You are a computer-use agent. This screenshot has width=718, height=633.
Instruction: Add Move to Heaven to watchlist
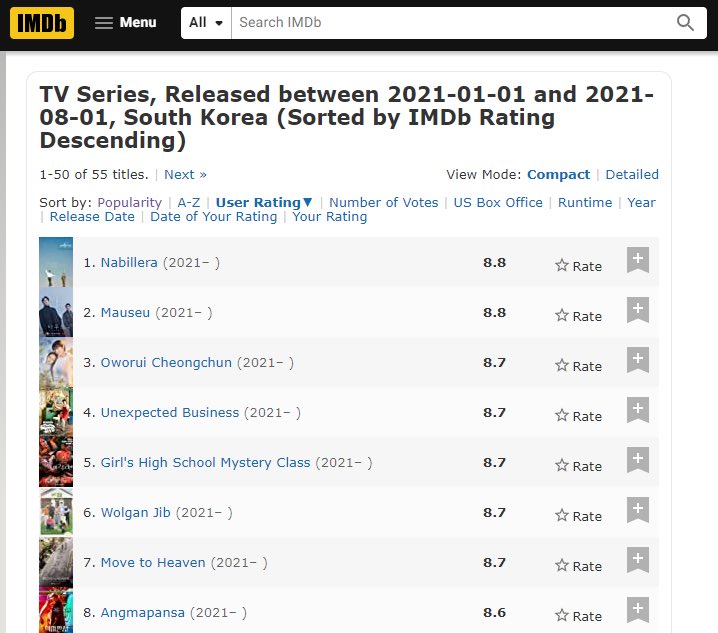(638, 559)
